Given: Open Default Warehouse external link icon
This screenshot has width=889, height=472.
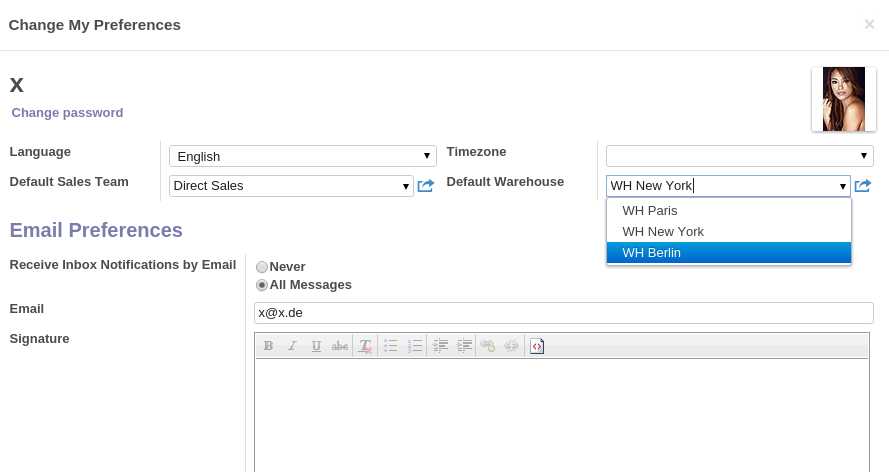Looking at the screenshot, I should [863, 186].
